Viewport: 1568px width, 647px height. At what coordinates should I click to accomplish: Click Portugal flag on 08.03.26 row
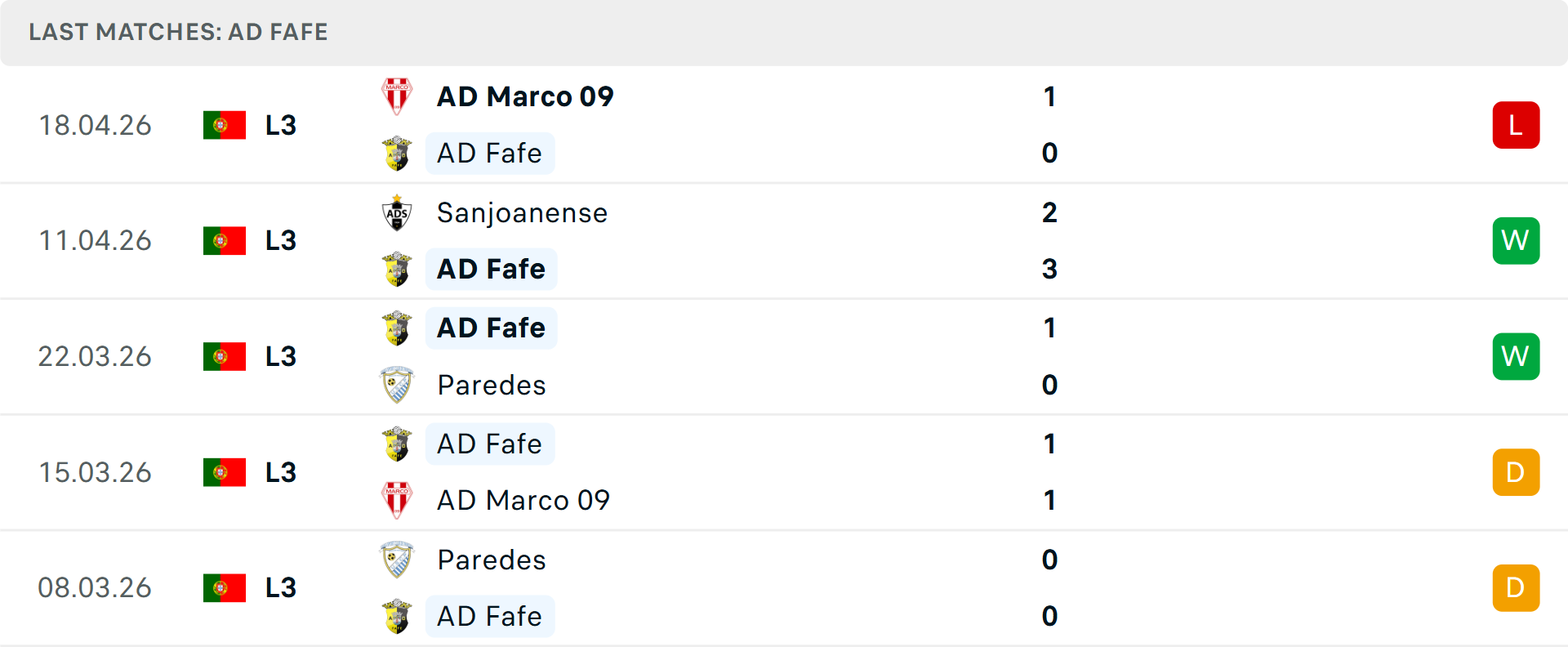225,588
